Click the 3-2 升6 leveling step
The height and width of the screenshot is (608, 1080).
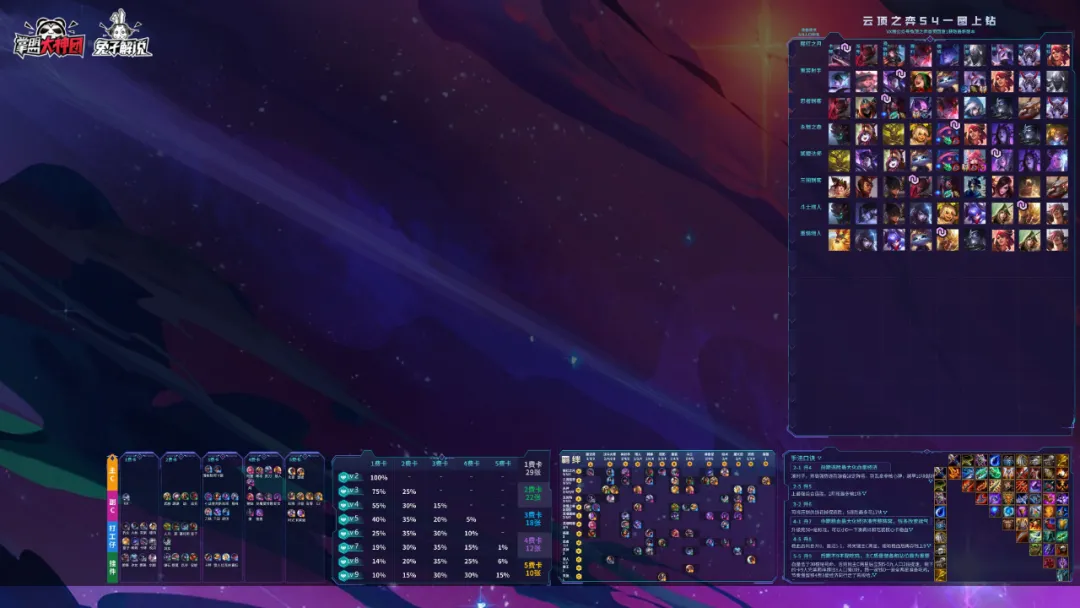(800, 504)
